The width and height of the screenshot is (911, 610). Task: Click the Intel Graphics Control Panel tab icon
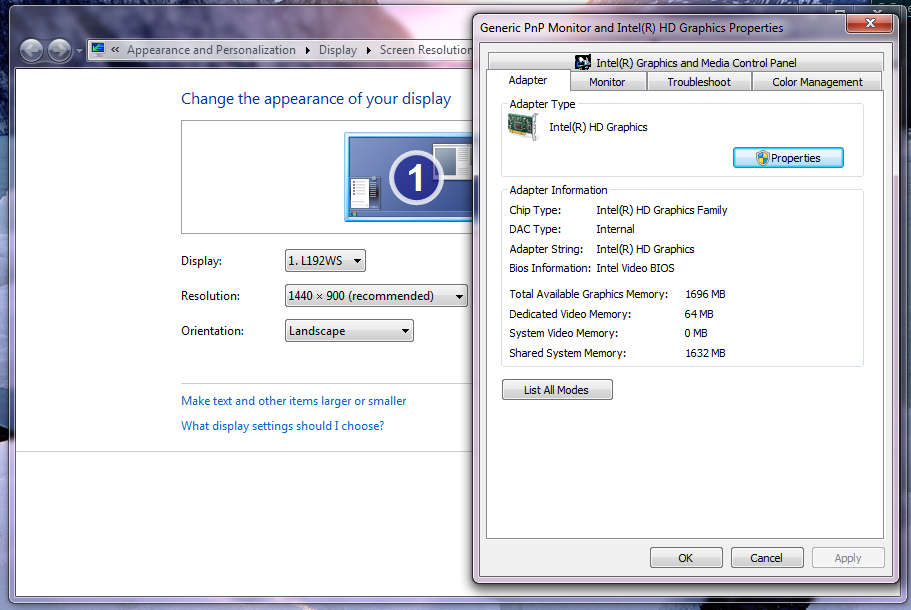583,62
